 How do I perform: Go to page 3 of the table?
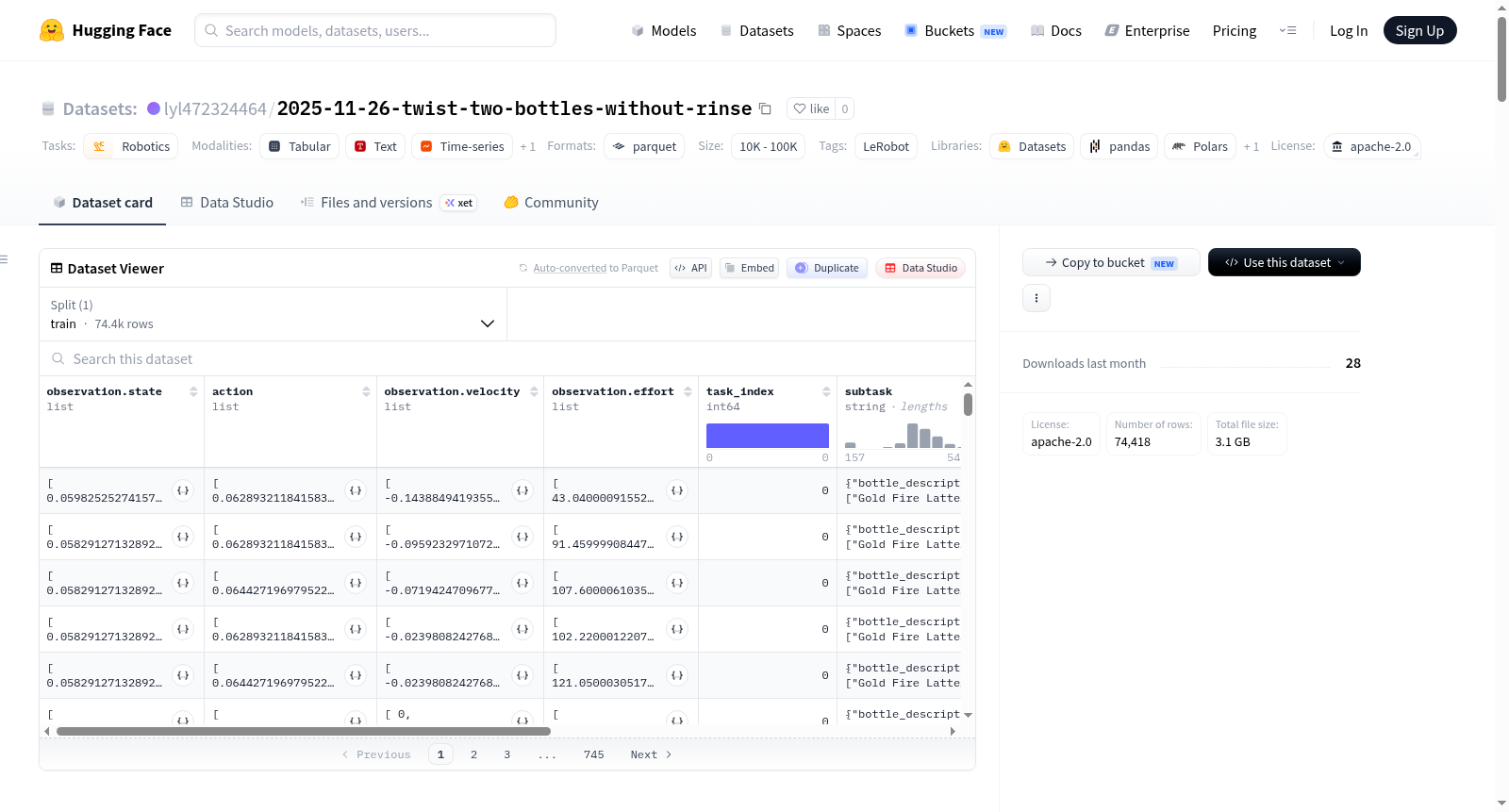coord(507,754)
